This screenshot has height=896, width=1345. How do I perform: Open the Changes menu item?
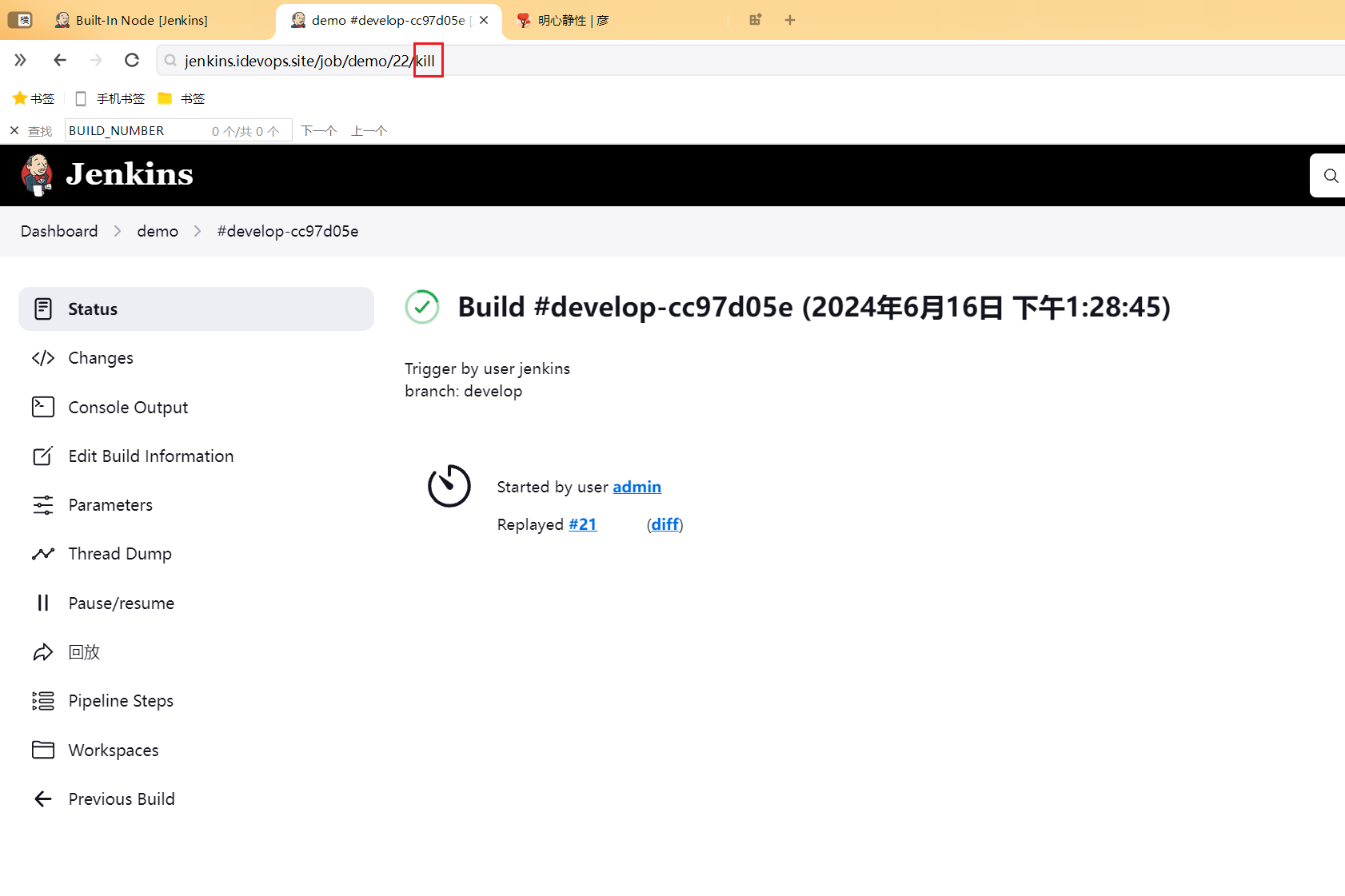click(x=196, y=358)
